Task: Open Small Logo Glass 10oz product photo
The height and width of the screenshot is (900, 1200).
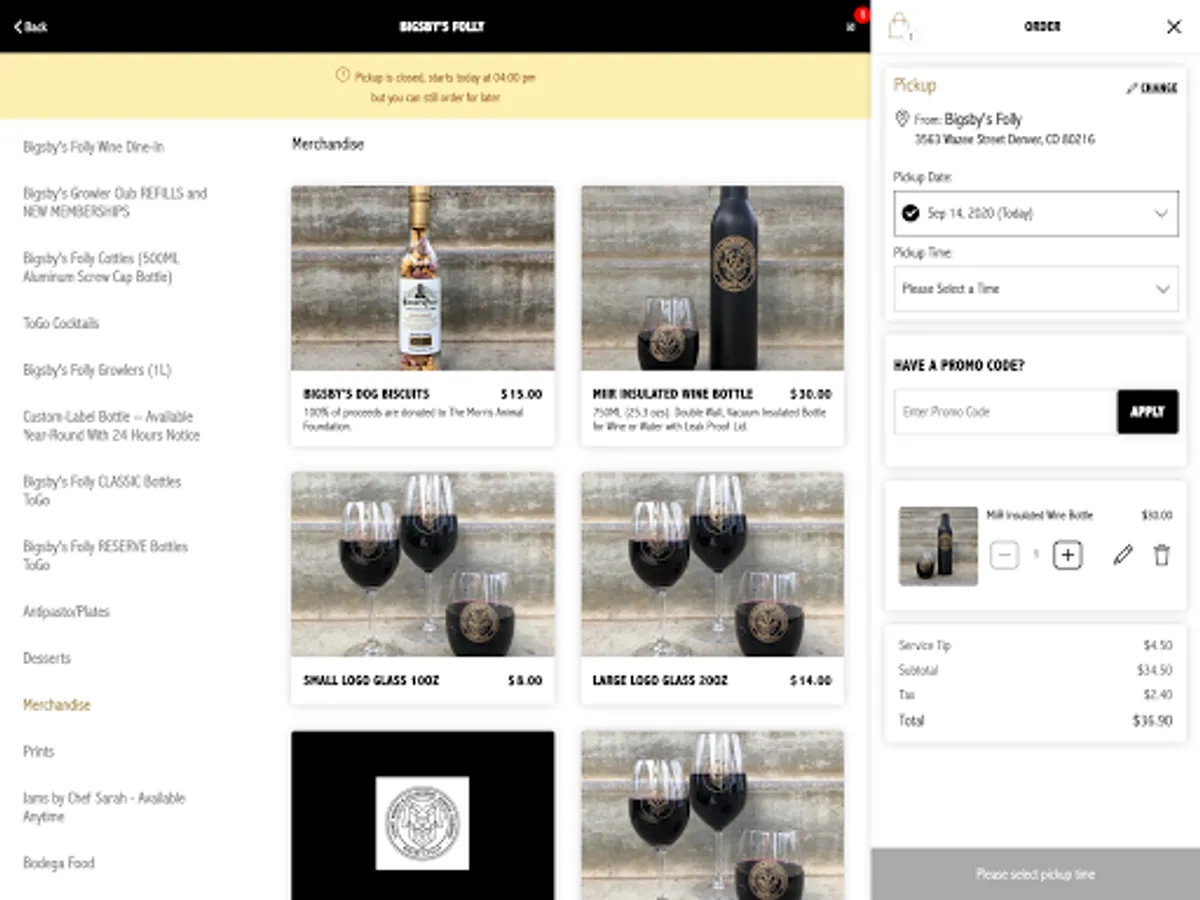Action: pos(423,564)
